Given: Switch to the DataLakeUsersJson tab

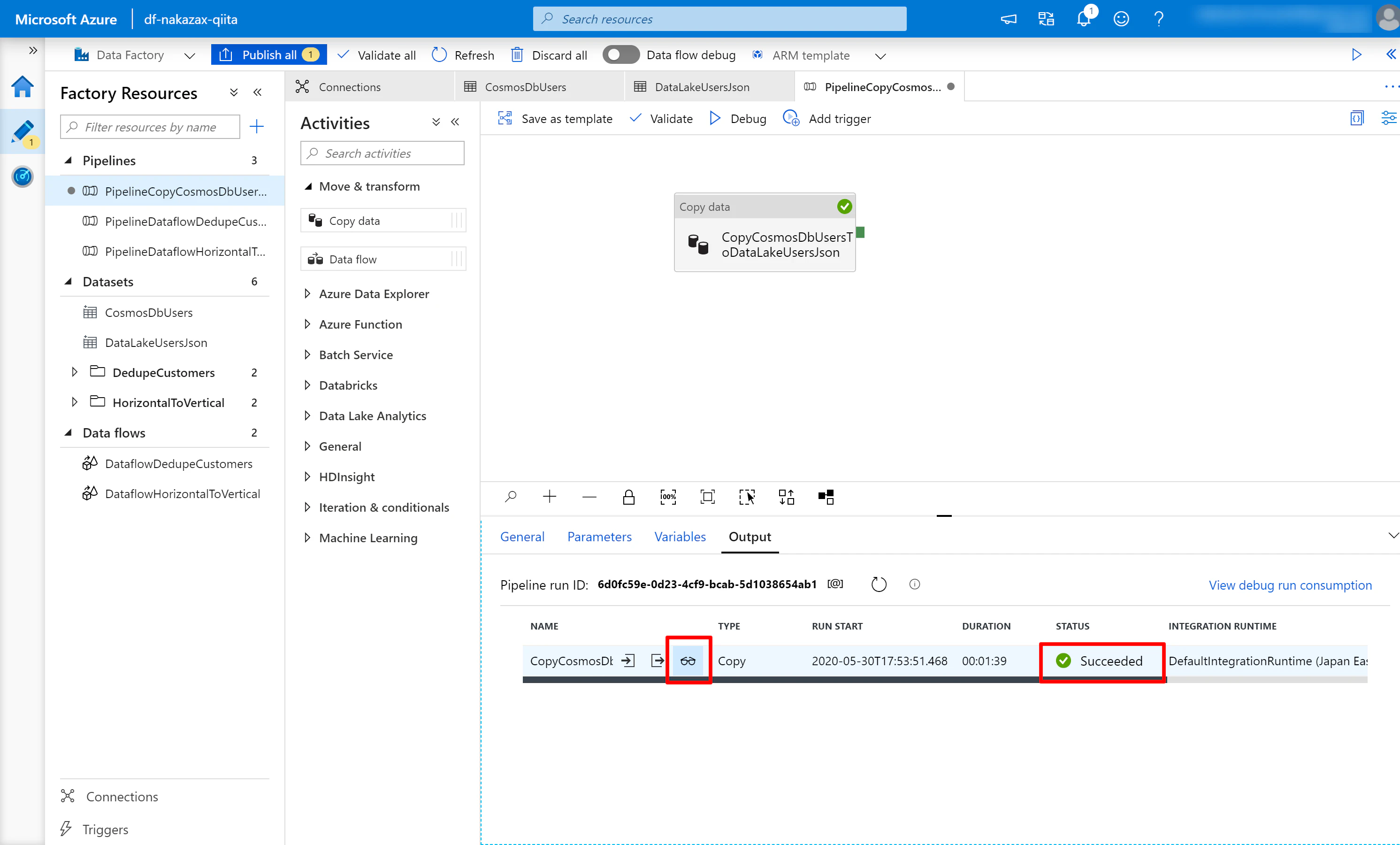Looking at the screenshot, I should click(x=709, y=87).
